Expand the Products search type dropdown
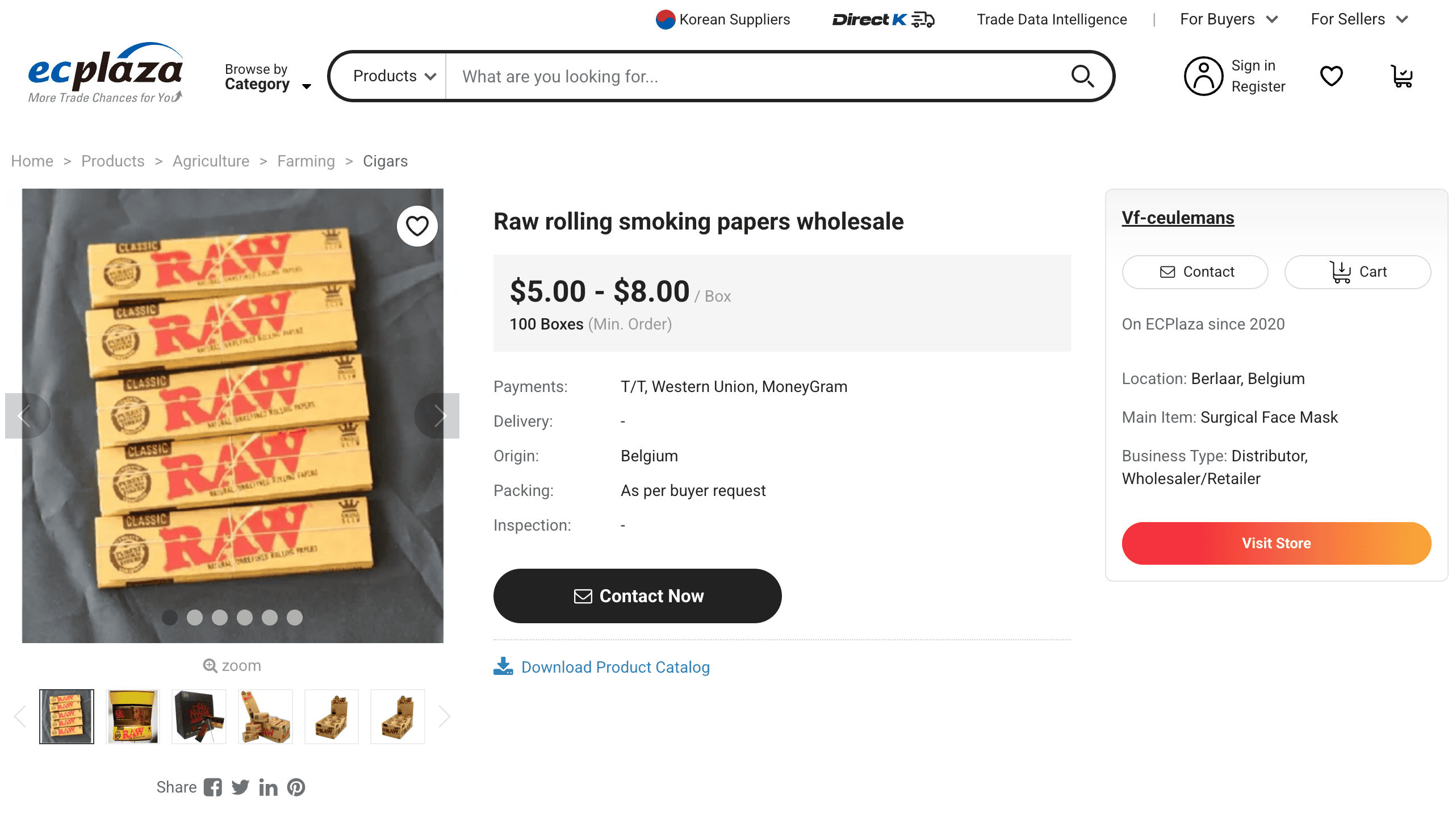 (x=394, y=76)
